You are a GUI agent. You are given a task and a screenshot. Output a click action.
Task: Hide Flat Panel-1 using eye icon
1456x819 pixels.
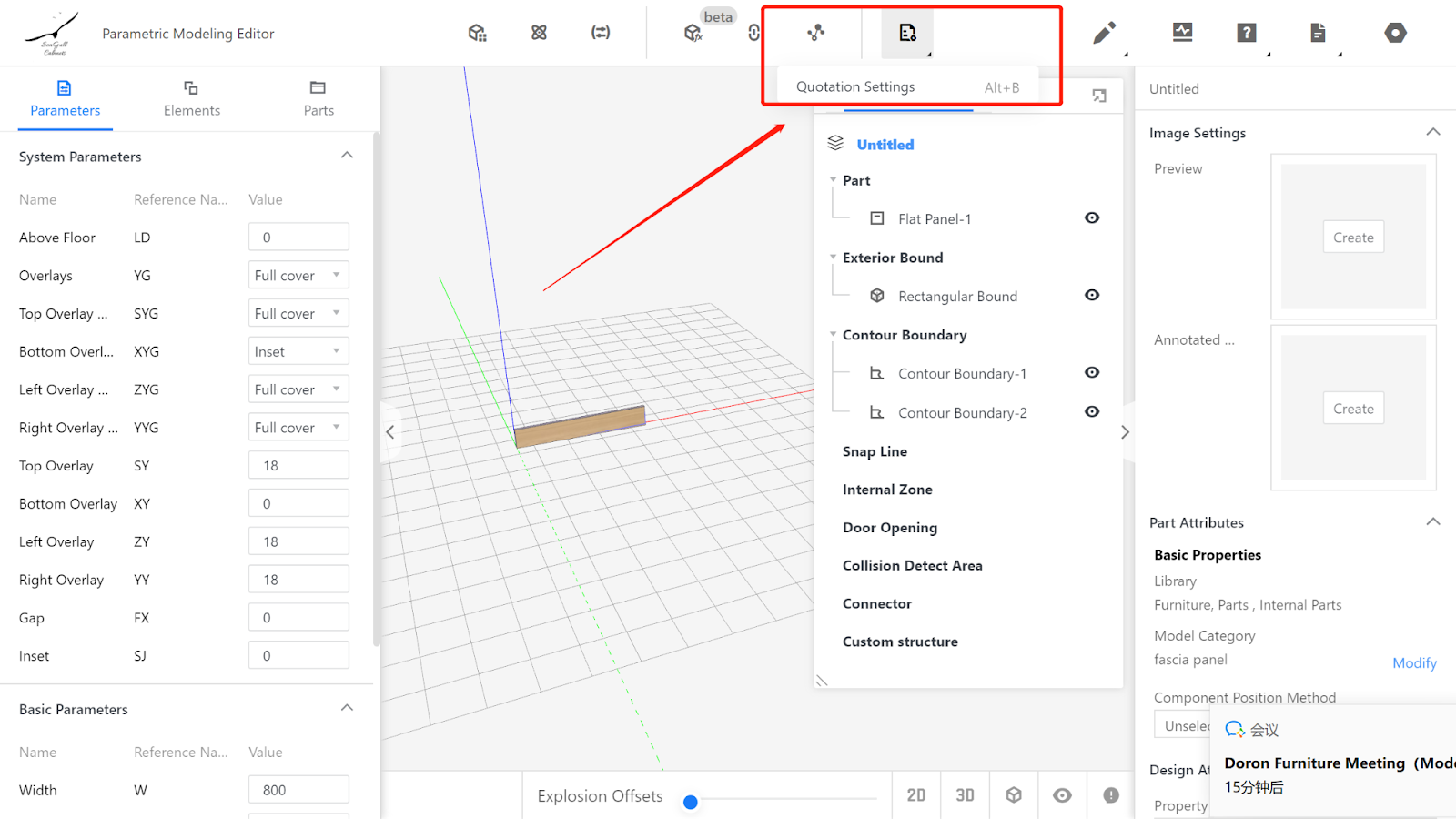click(x=1092, y=218)
